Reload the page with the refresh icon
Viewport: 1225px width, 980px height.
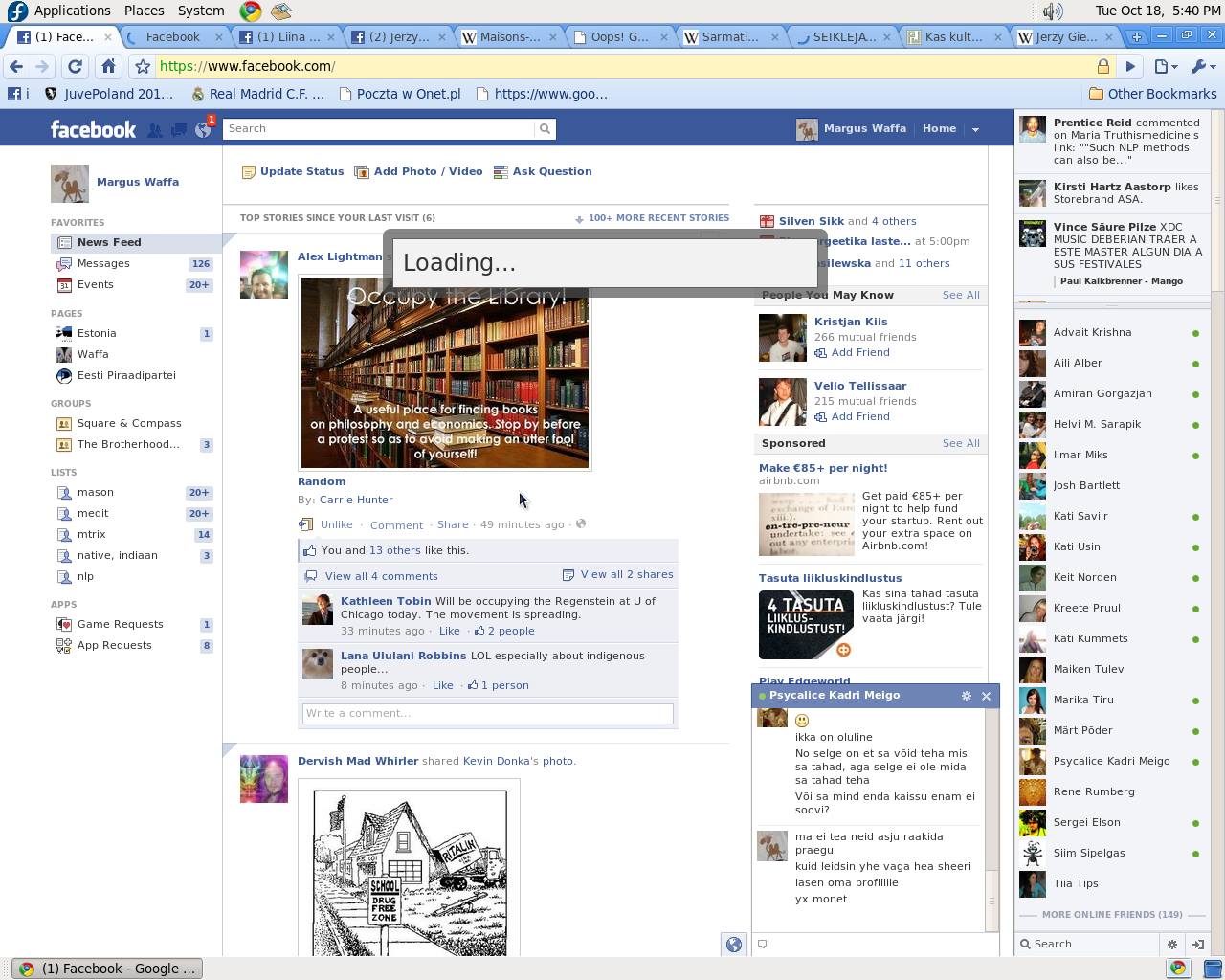pos(75,66)
